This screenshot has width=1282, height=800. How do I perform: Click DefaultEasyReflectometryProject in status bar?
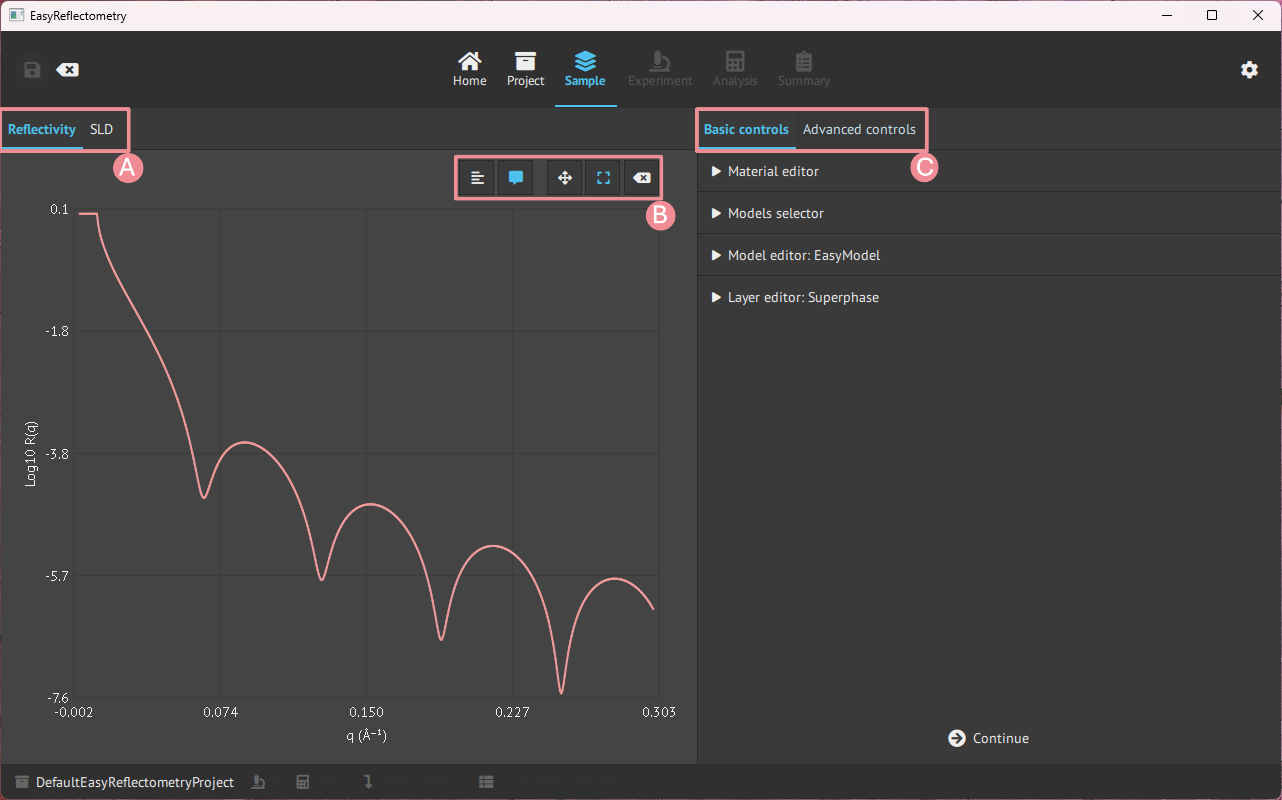pyautogui.click(x=134, y=783)
